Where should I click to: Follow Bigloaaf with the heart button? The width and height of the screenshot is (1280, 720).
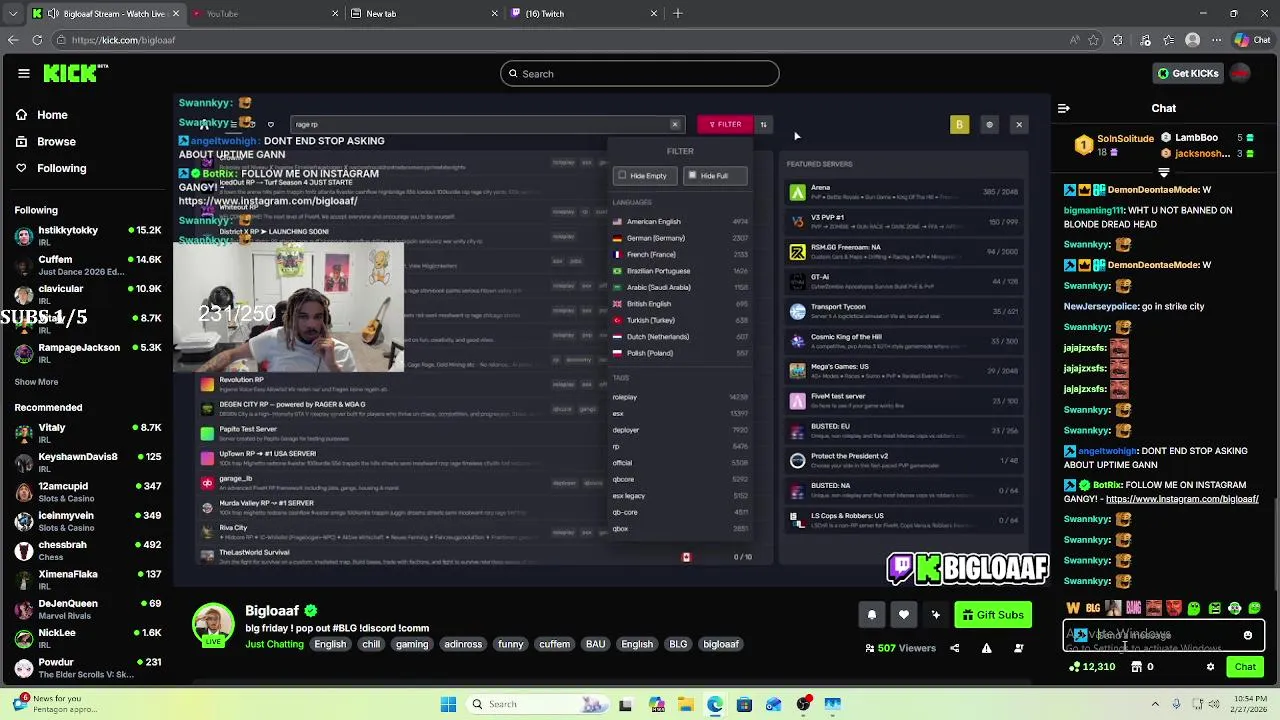click(903, 615)
